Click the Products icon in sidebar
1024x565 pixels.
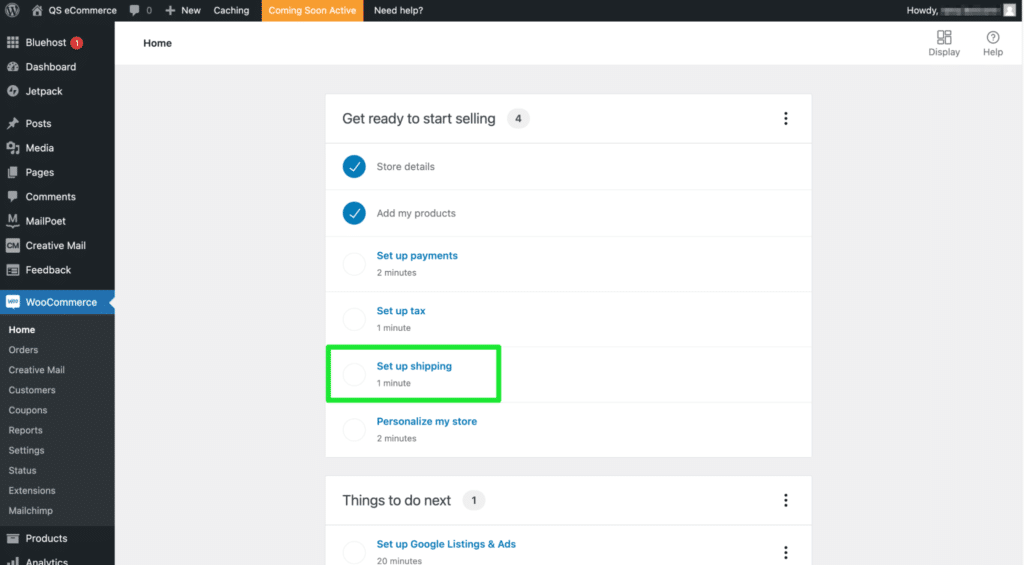[x=12, y=538]
